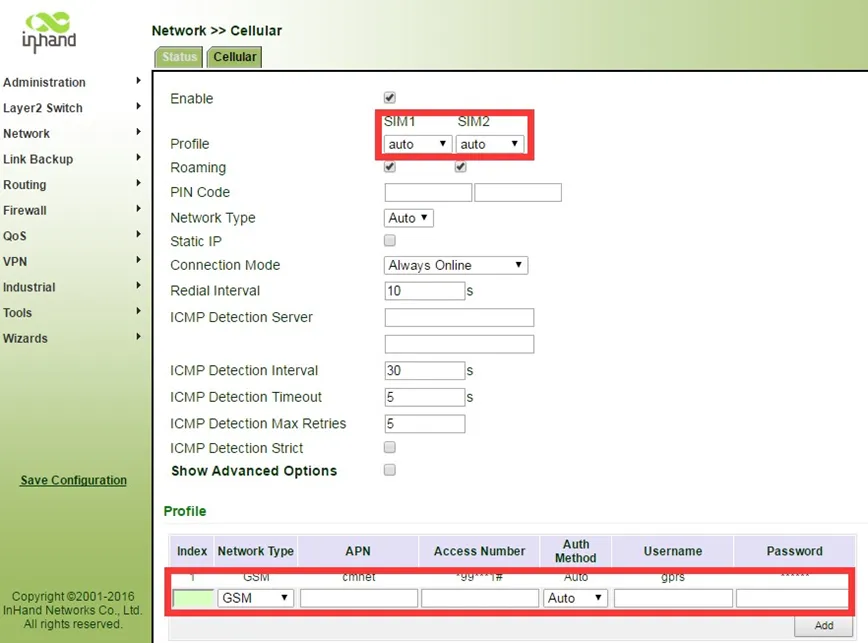Click the Add profile button
Image resolution: width=868 pixels, height=643 pixels.
[824, 626]
